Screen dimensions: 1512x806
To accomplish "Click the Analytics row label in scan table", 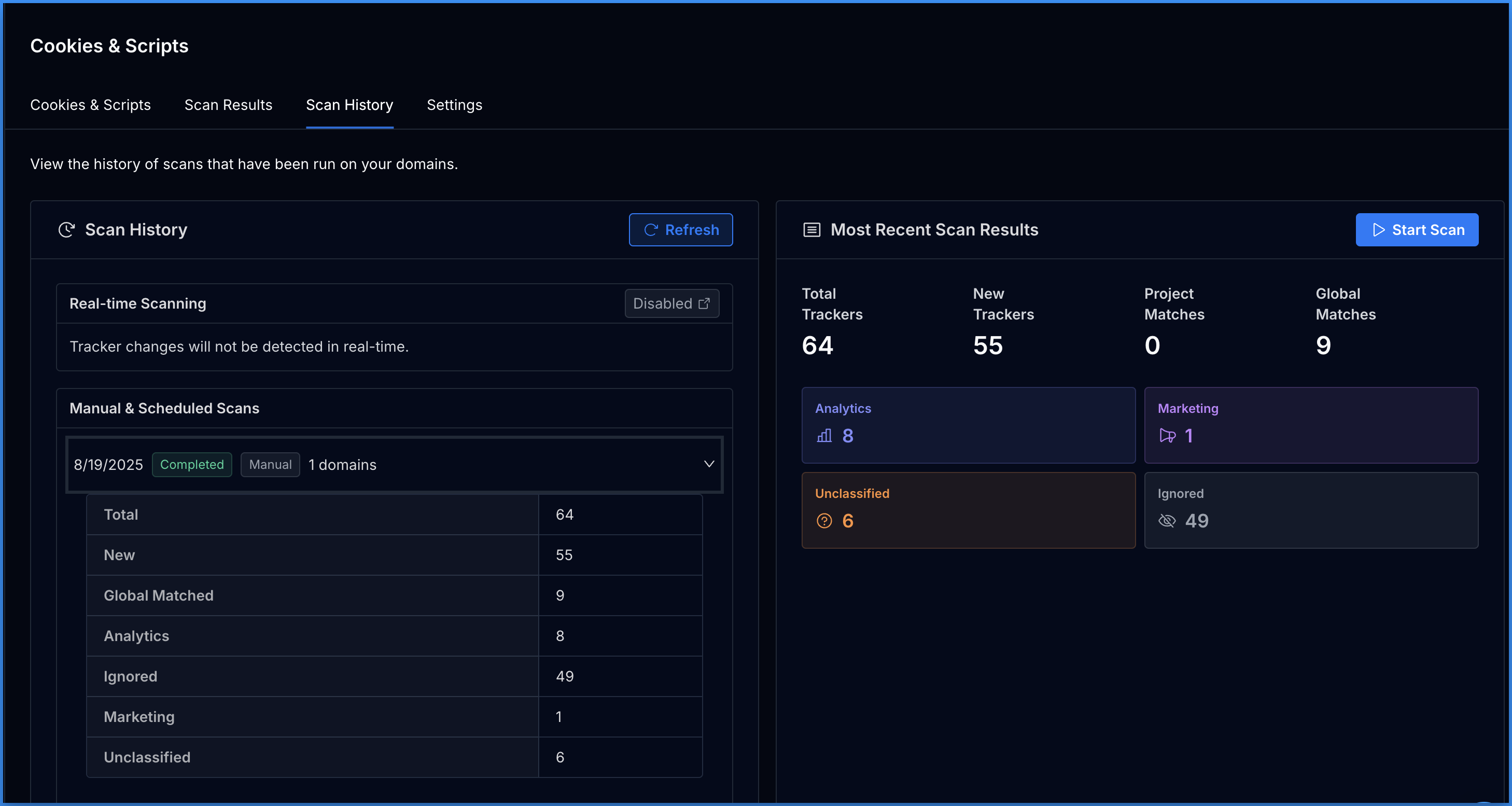I will tap(136, 636).
